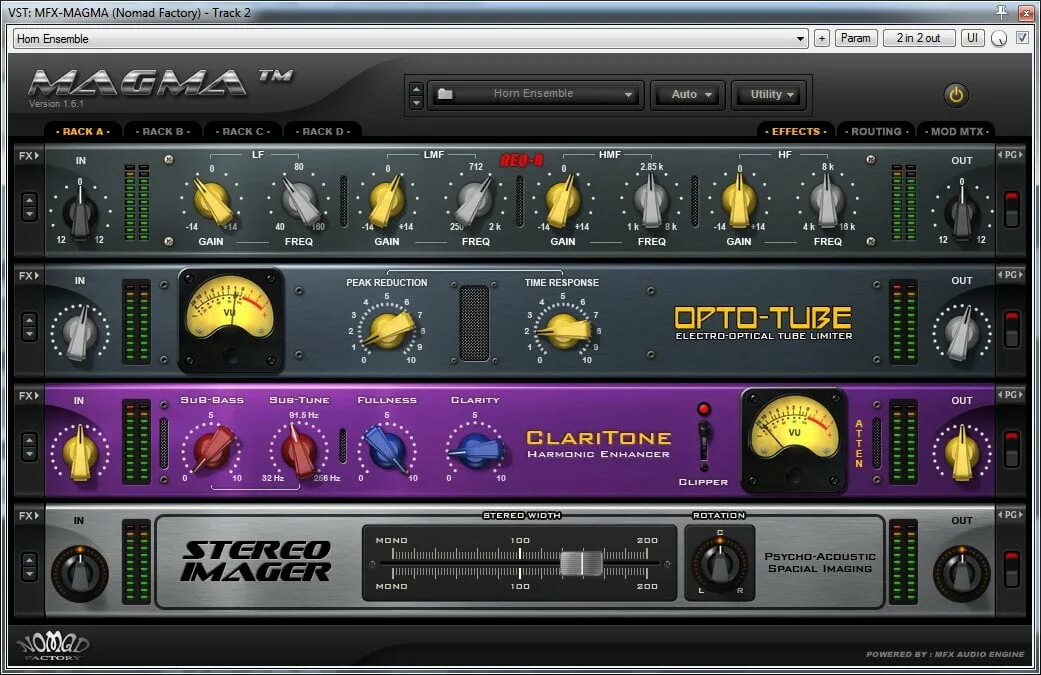Click the Nomad Factory logo
Viewport: 1041px width, 675px height.
[x=53, y=646]
